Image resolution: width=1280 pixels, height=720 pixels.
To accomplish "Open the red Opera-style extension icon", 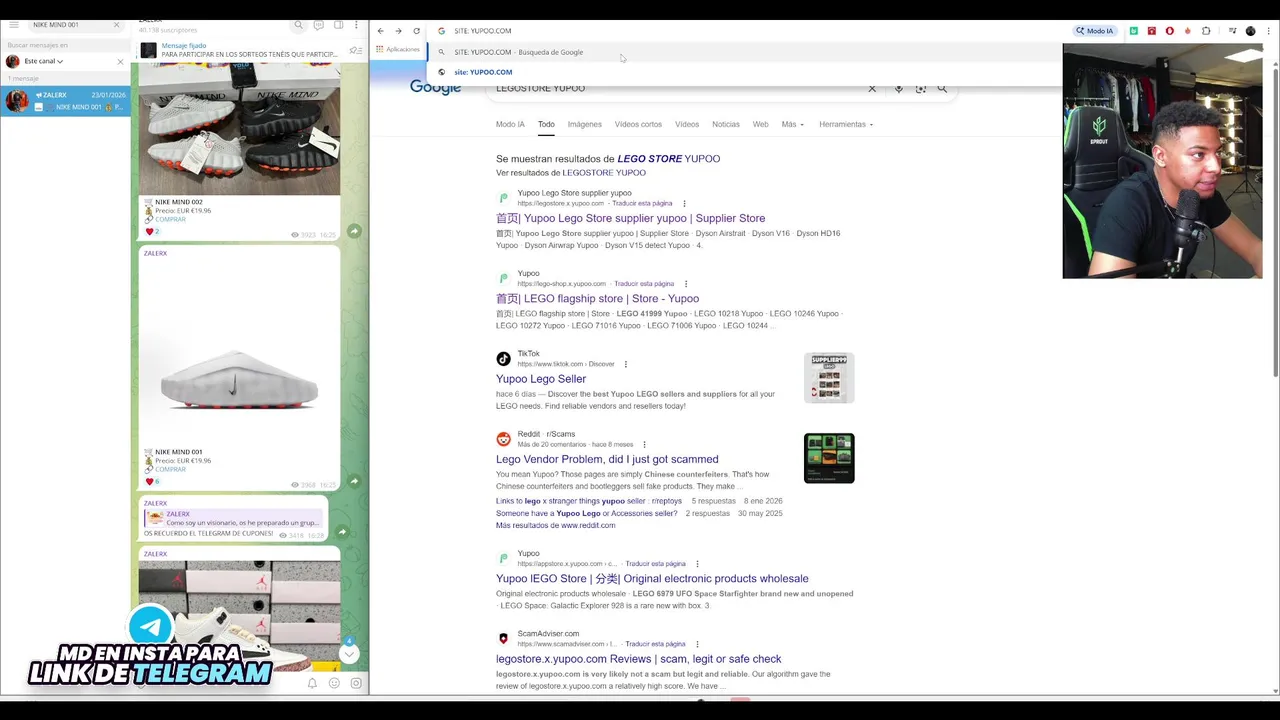I will click(x=1170, y=31).
